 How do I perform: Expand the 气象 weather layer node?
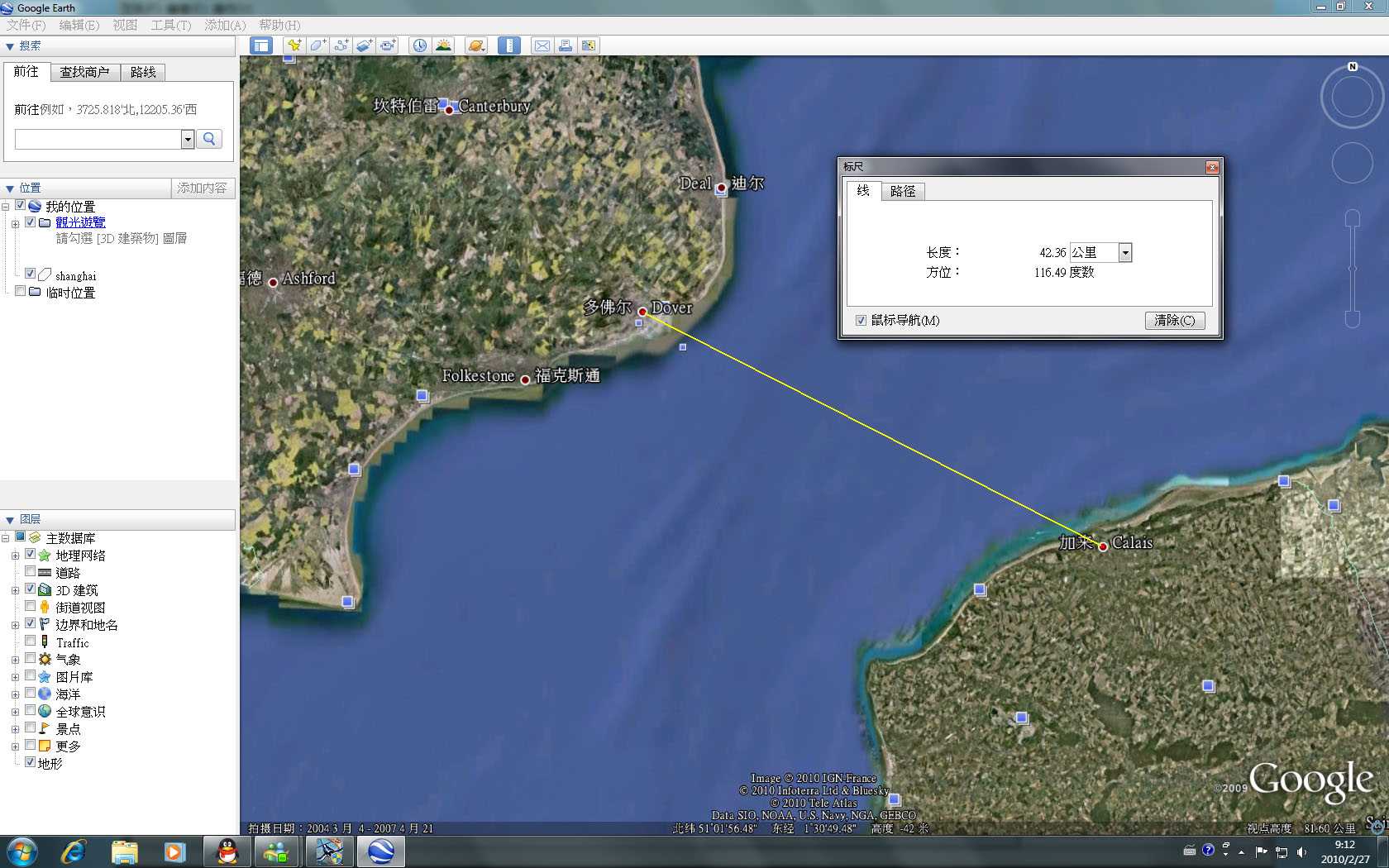16,660
